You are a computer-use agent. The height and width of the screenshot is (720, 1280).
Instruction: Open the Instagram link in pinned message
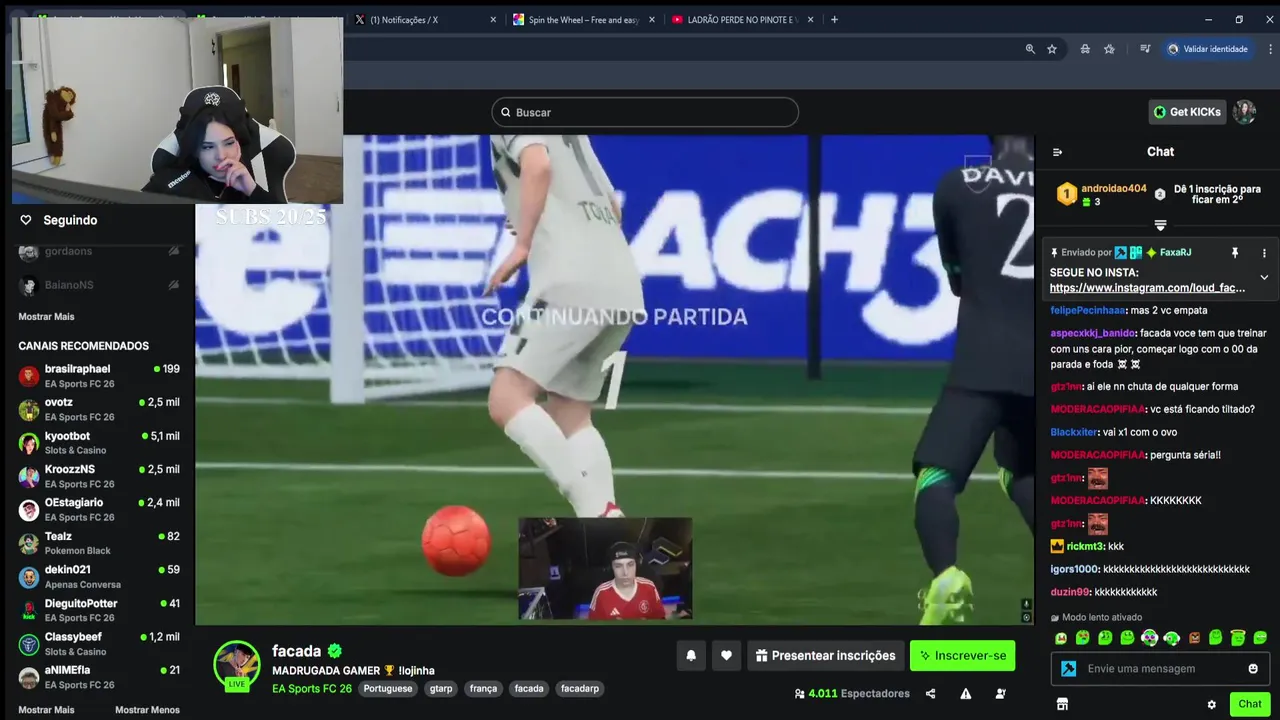(x=1147, y=288)
